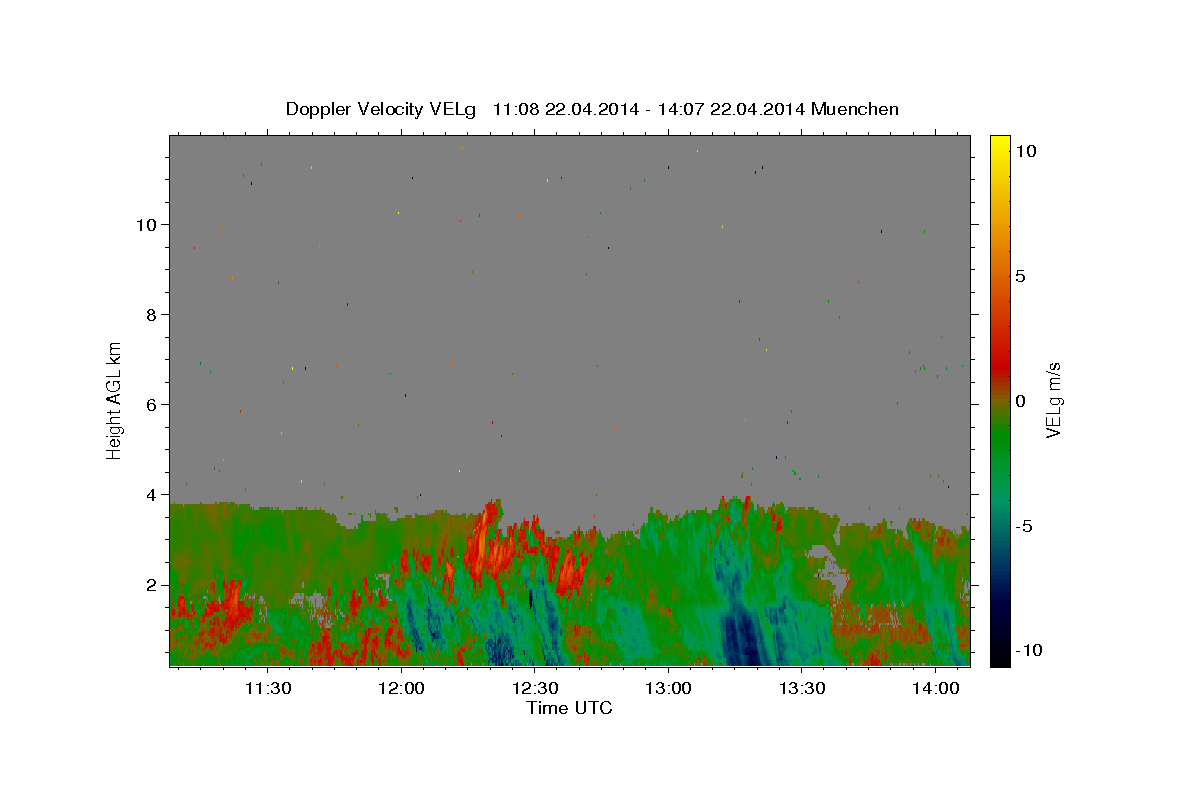Click the height axis label 10

[x=148, y=225]
